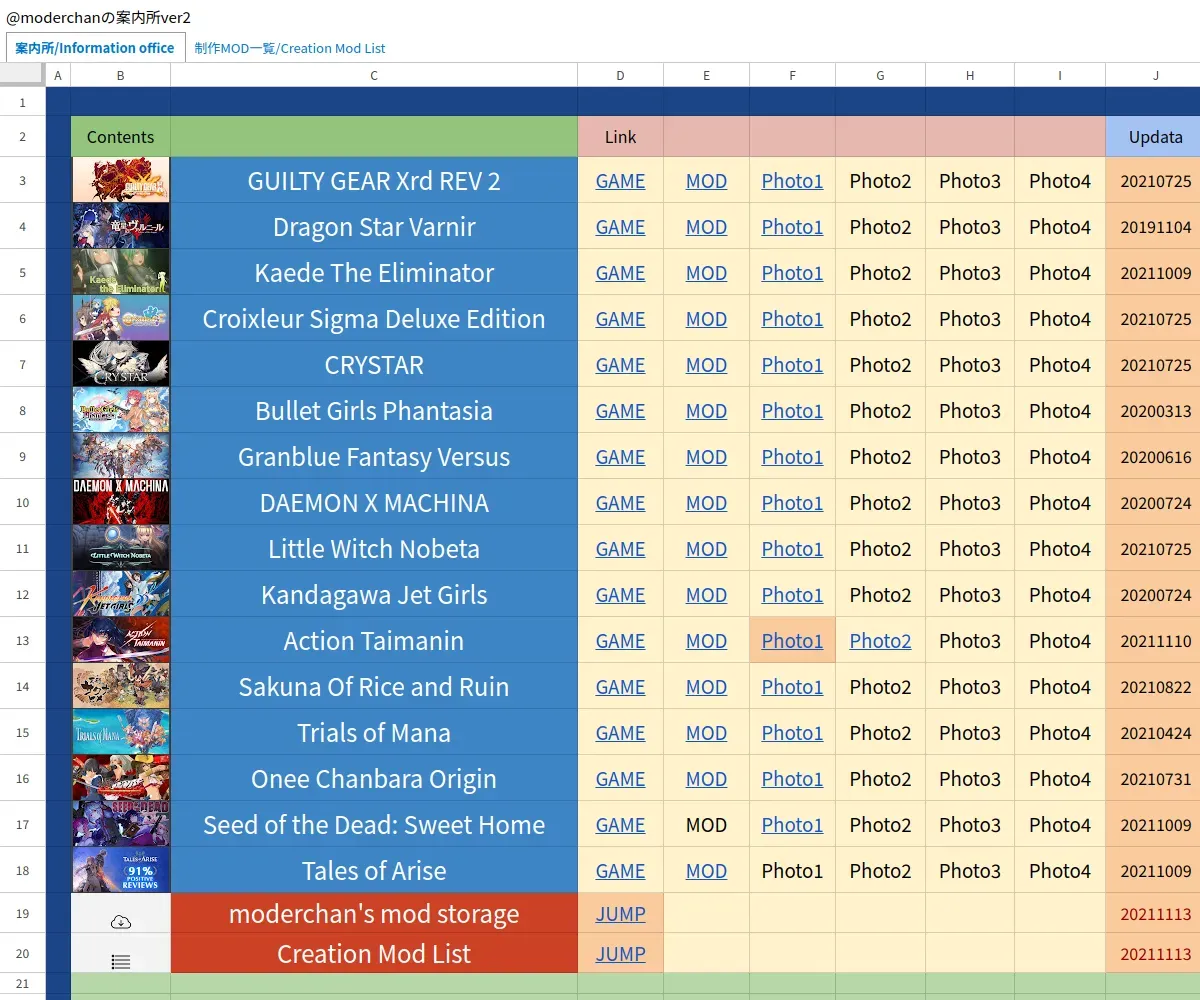The width and height of the screenshot is (1200, 1000).
Task: Select row 13 header
Action: point(22,641)
